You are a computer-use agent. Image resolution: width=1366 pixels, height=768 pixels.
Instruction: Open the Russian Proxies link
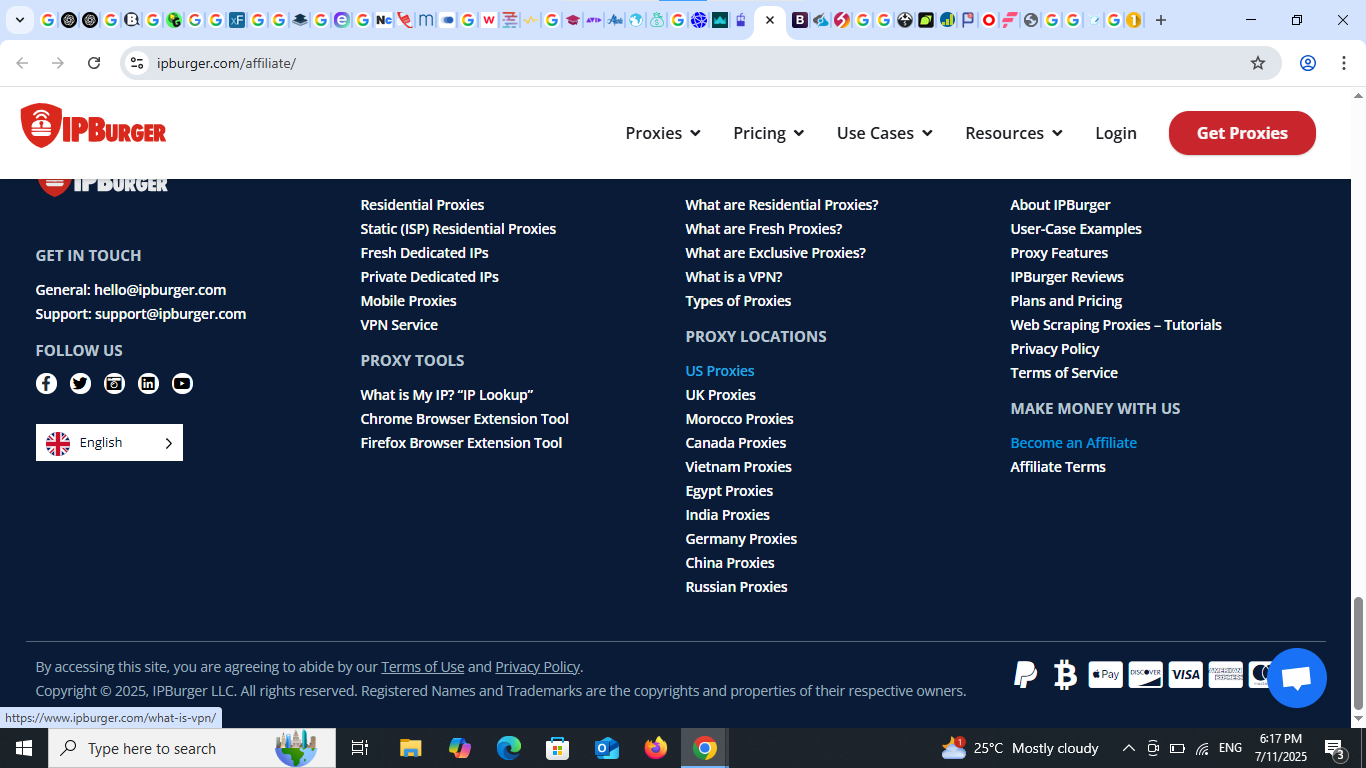736,587
